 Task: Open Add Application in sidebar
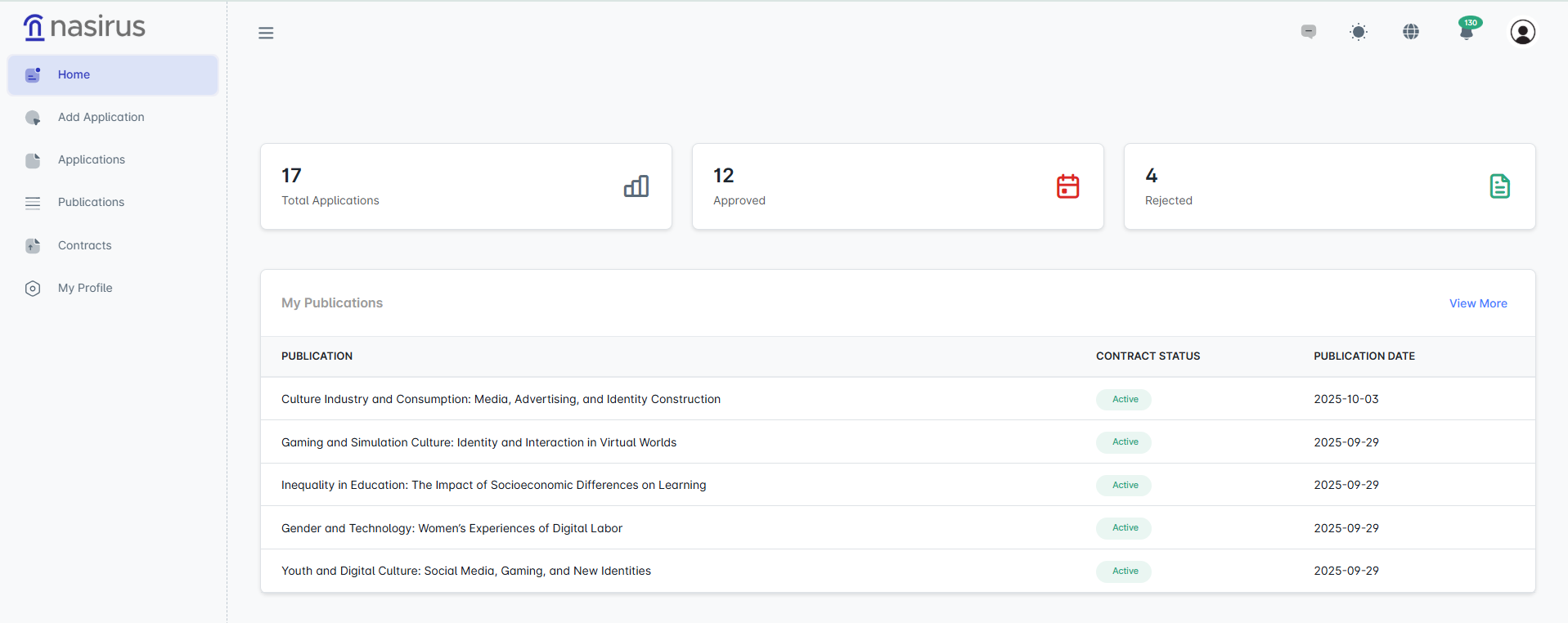(x=101, y=117)
